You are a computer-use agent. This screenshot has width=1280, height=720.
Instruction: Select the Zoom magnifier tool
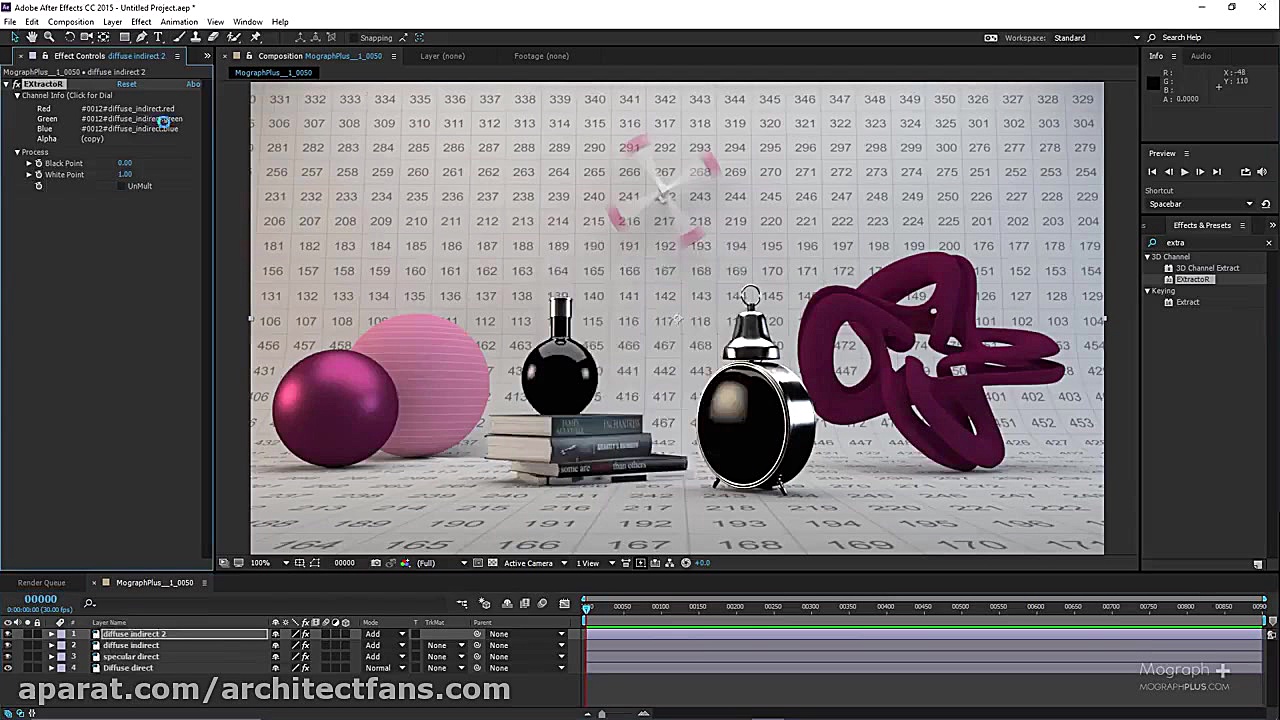(x=49, y=37)
